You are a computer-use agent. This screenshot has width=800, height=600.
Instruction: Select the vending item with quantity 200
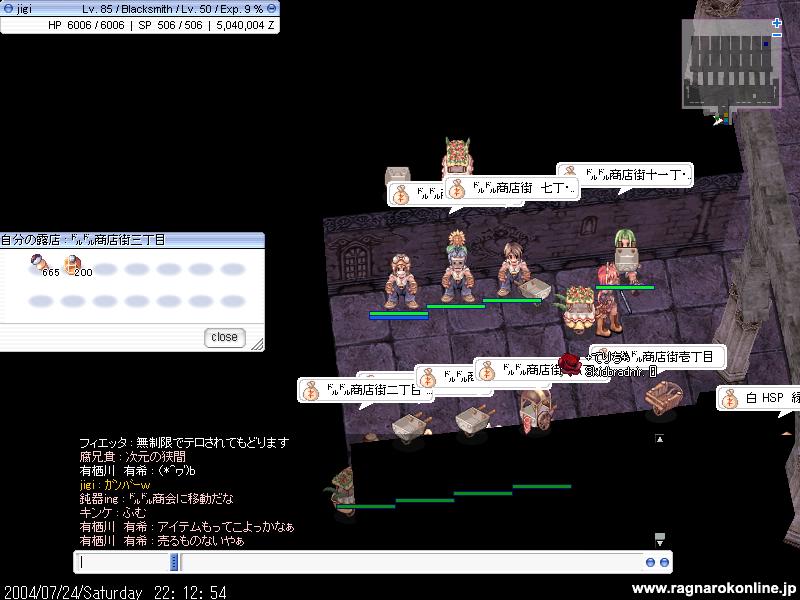(74, 265)
